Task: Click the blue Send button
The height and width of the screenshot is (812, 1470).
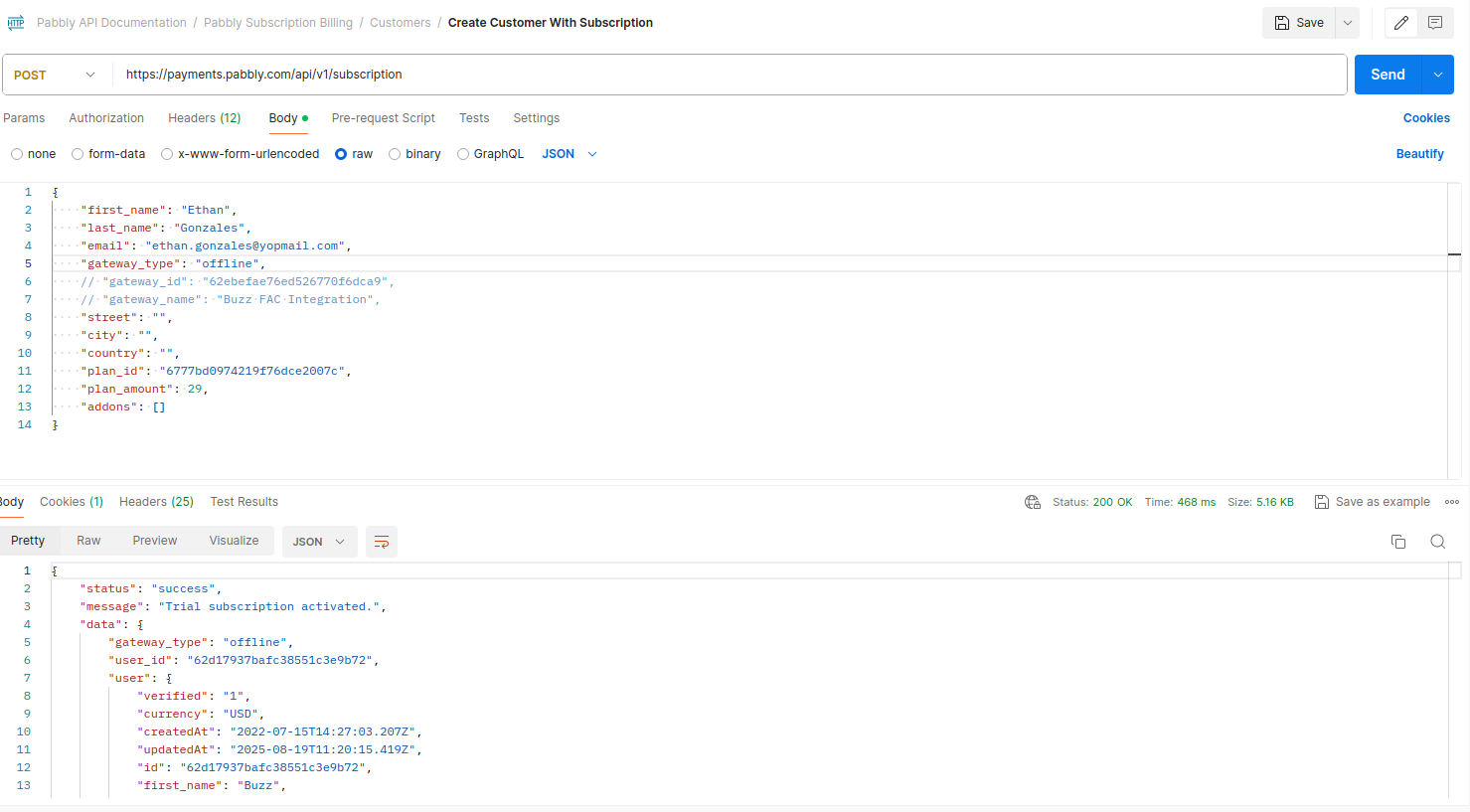Action: click(x=1388, y=75)
